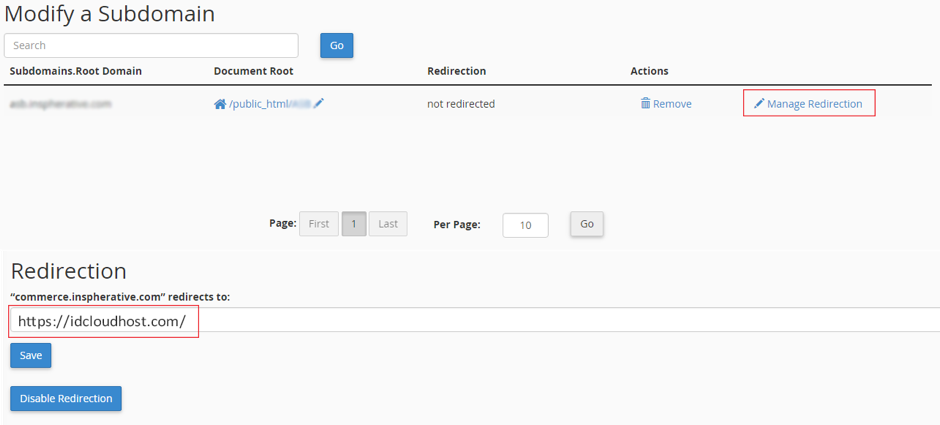Click the trash icon for Remove
This screenshot has height=425, width=940.
point(646,104)
